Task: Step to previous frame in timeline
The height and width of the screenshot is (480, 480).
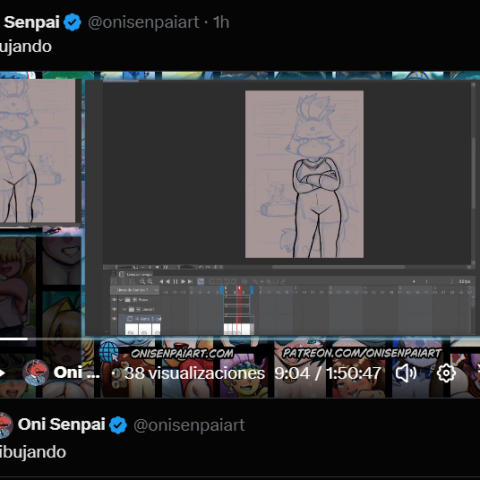Action: [x=168, y=281]
